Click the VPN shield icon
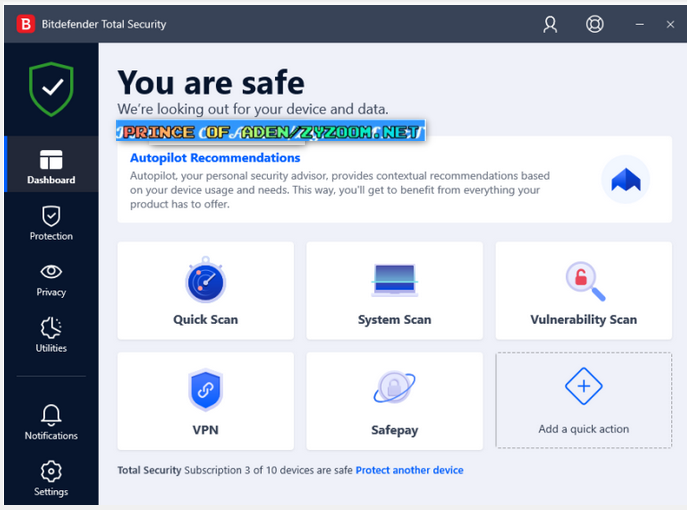Image resolution: width=687 pixels, height=510 pixels. (x=205, y=390)
